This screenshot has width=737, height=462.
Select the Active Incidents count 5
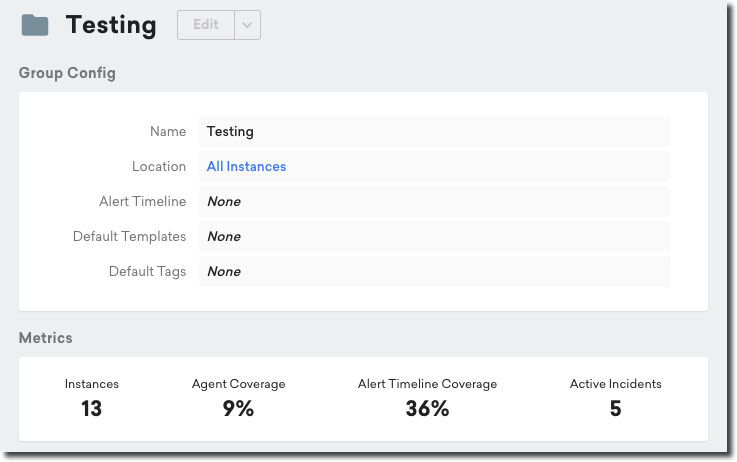[x=615, y=408]
